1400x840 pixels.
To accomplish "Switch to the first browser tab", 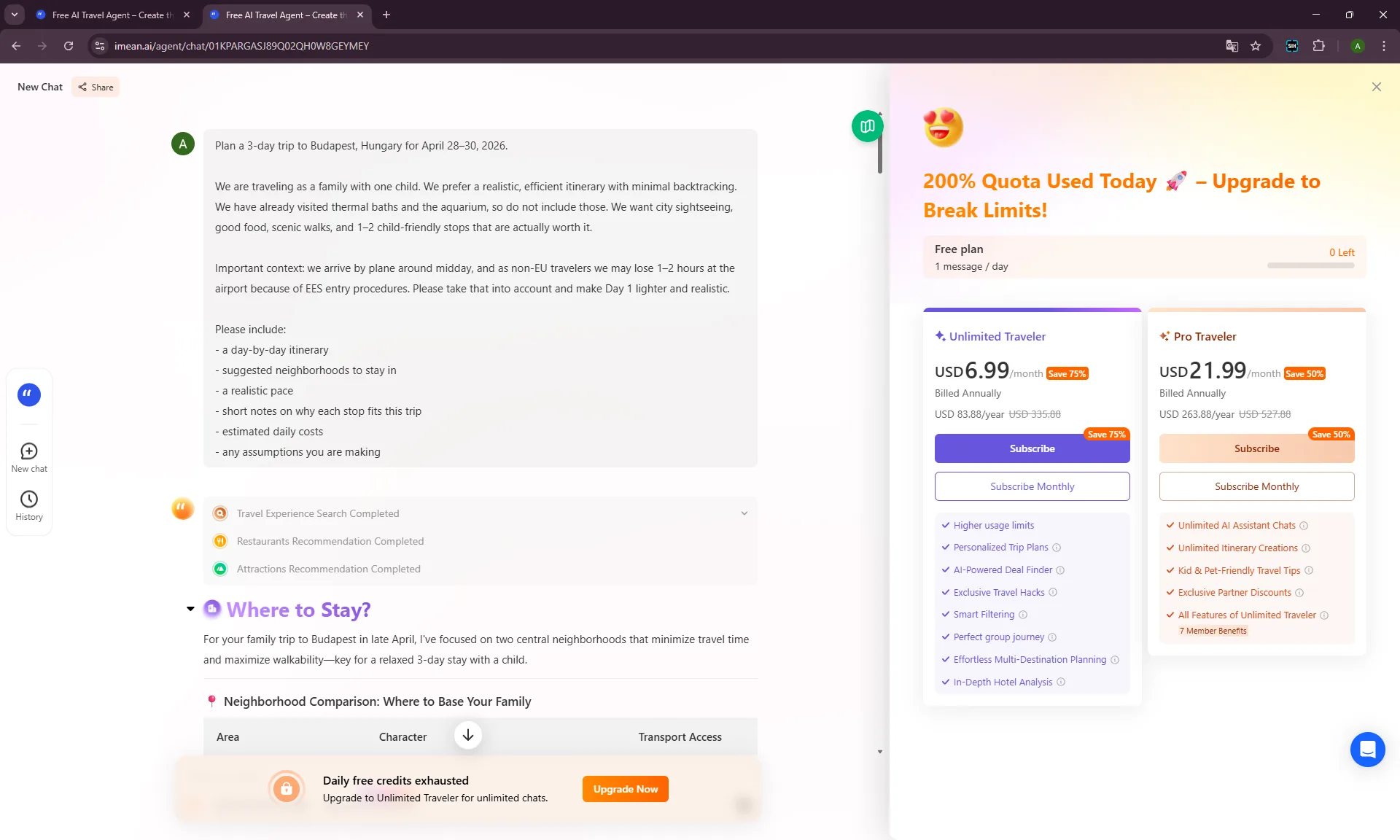I will (113, 15).
